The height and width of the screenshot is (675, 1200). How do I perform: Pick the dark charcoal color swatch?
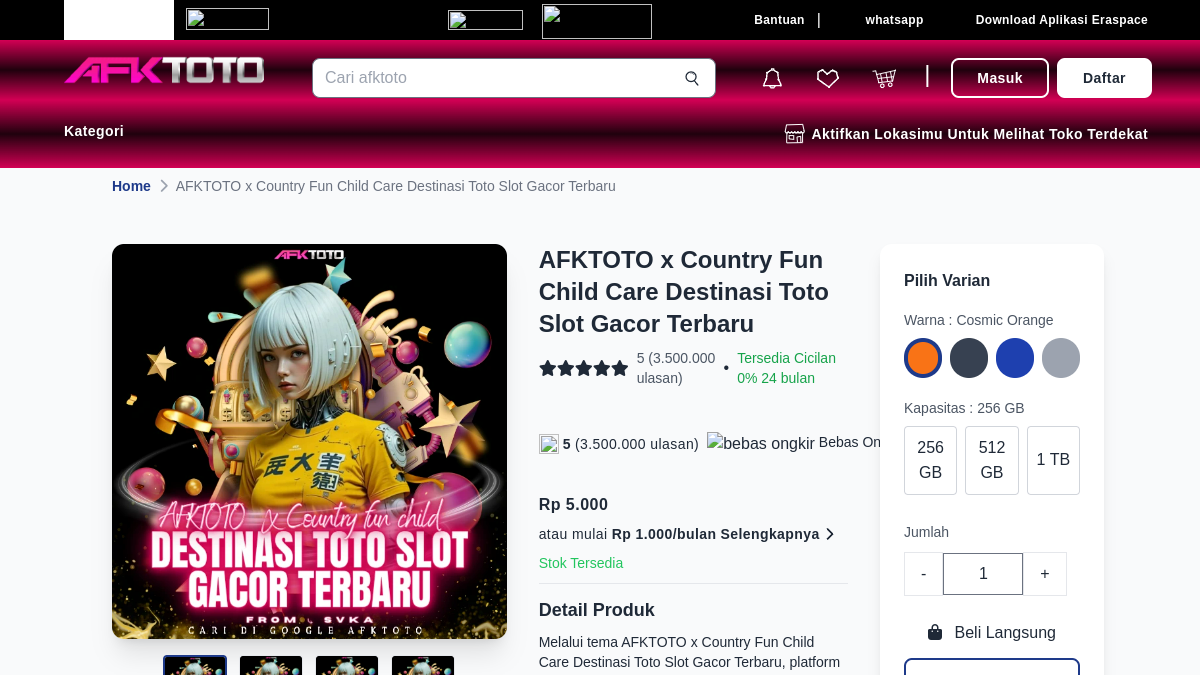969,358
